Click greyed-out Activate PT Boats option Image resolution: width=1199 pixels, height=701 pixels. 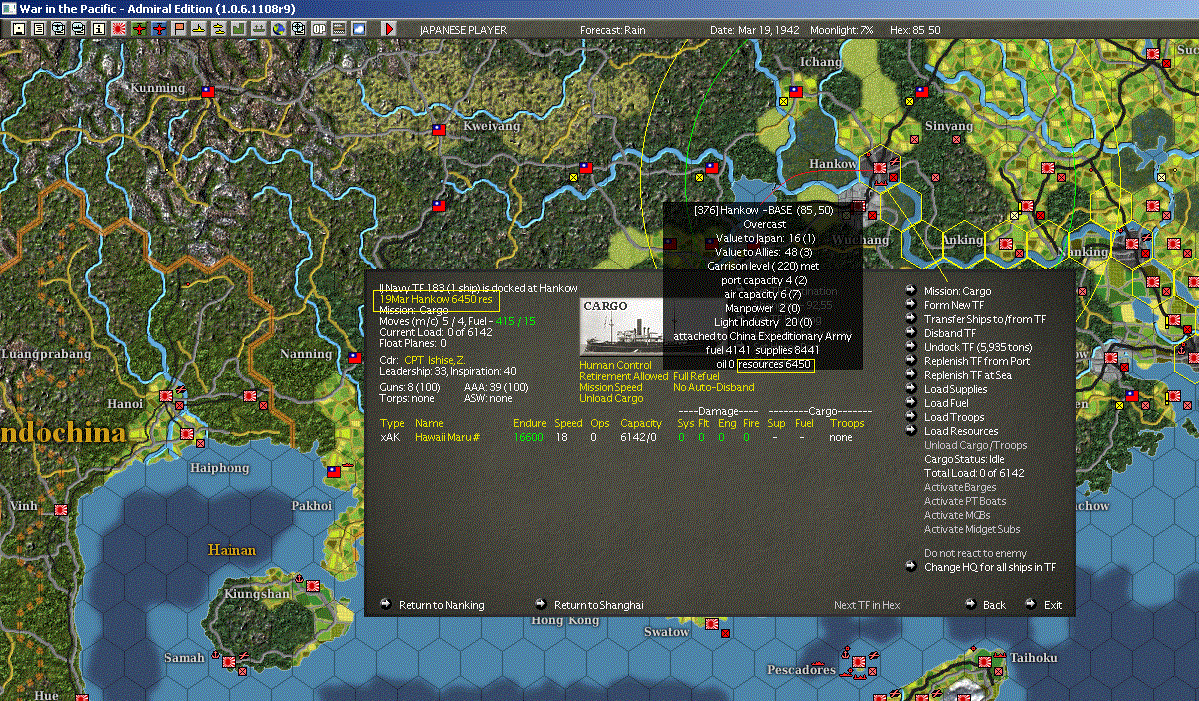965,501
